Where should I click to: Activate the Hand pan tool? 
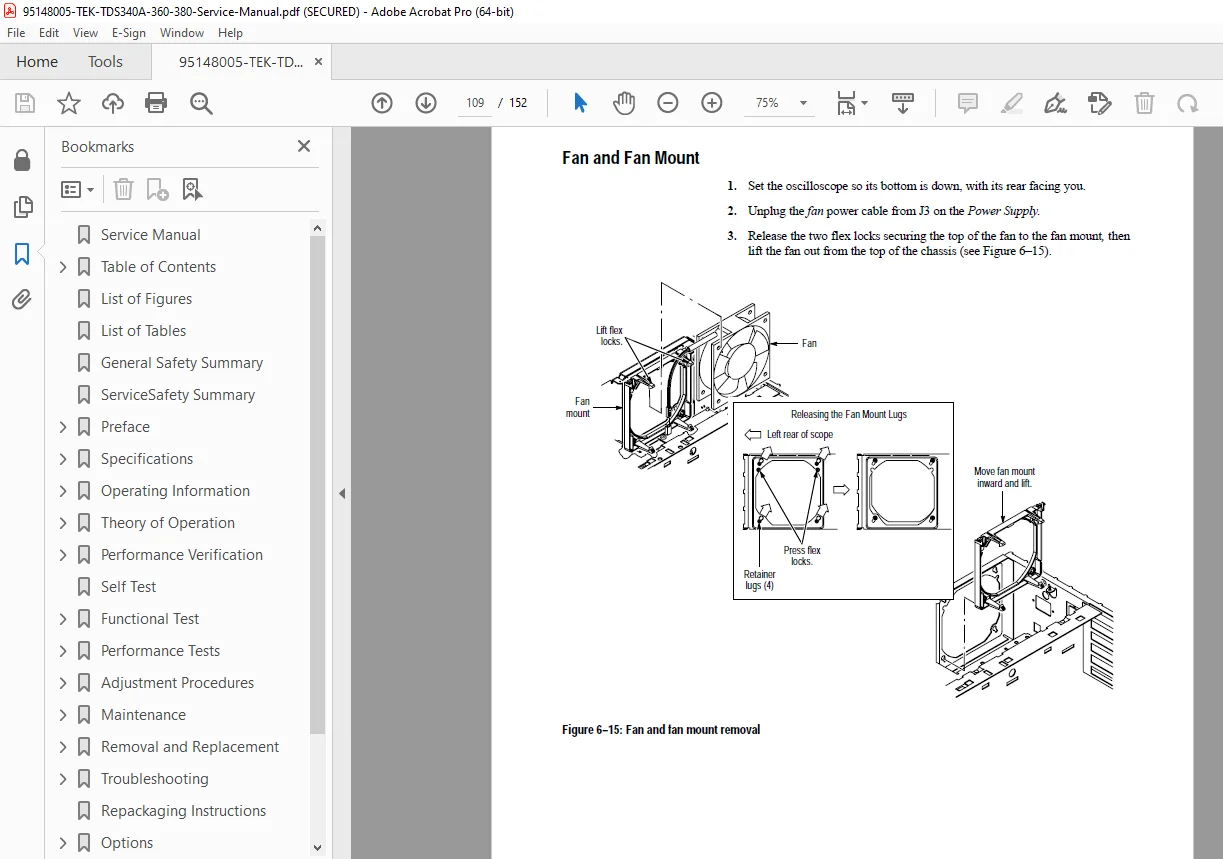624,103
